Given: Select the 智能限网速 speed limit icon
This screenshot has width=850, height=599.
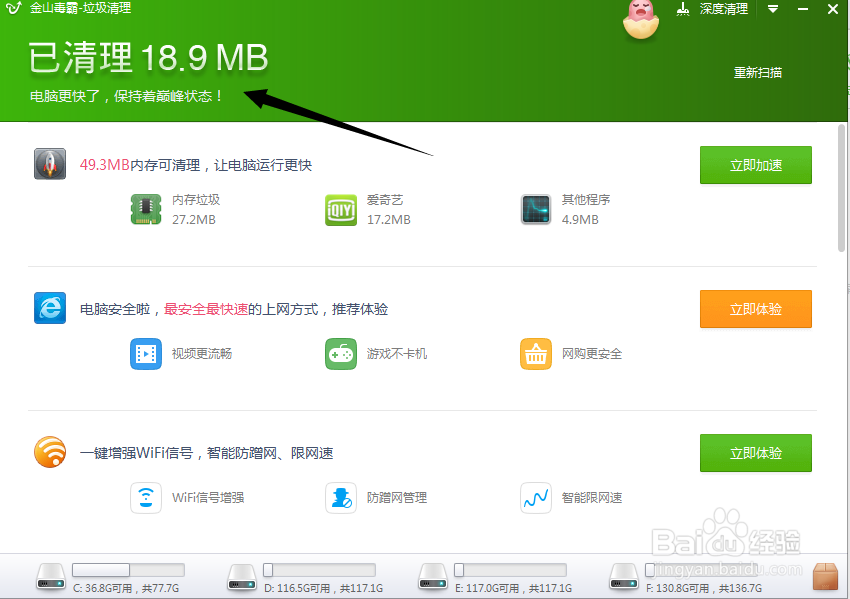Looking at the screenshot, I should pyautogui.click(x=536, y=498).
